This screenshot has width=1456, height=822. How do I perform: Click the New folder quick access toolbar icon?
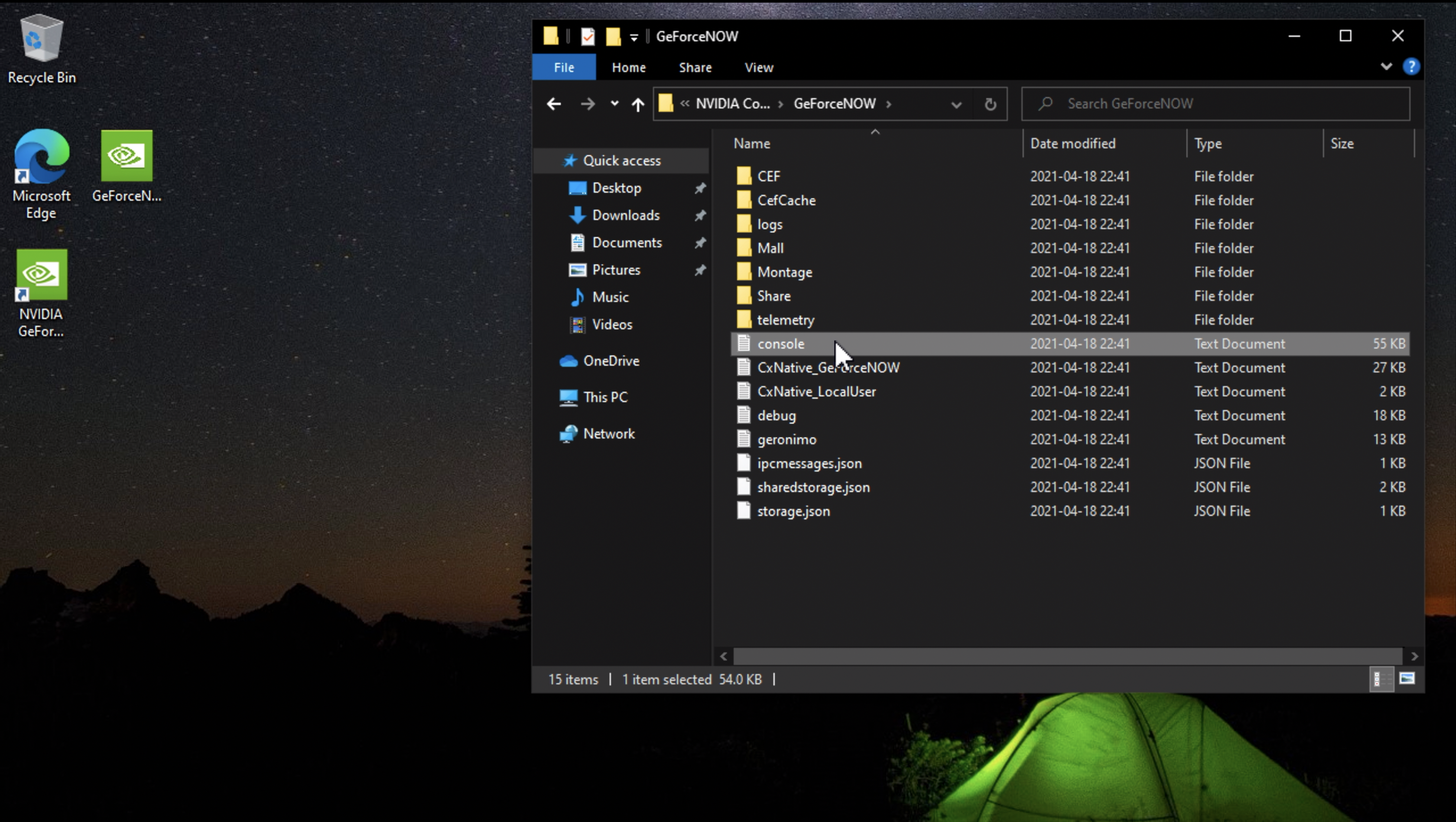click(x=613, y=37)
